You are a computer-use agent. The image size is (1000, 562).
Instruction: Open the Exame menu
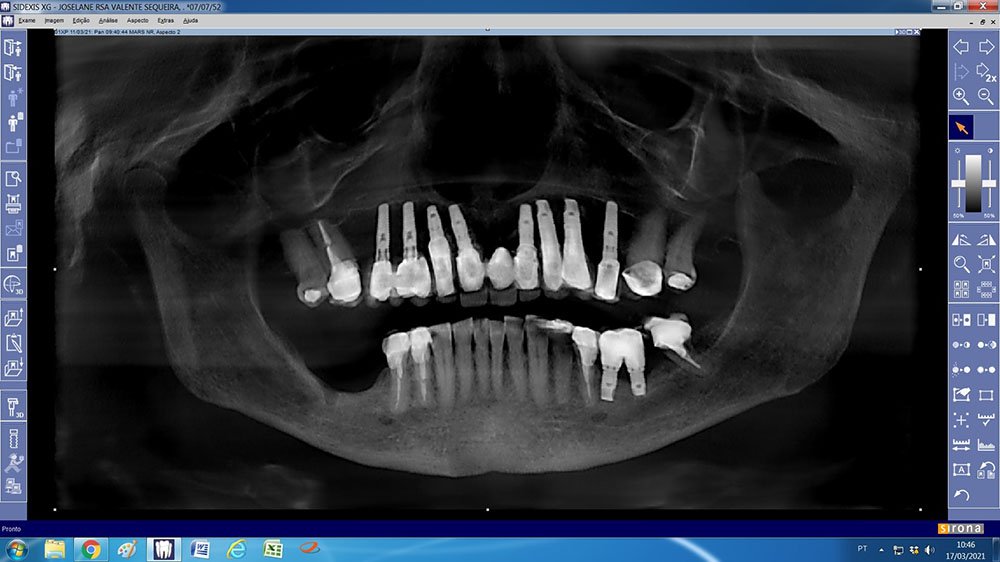click(27, 20)
